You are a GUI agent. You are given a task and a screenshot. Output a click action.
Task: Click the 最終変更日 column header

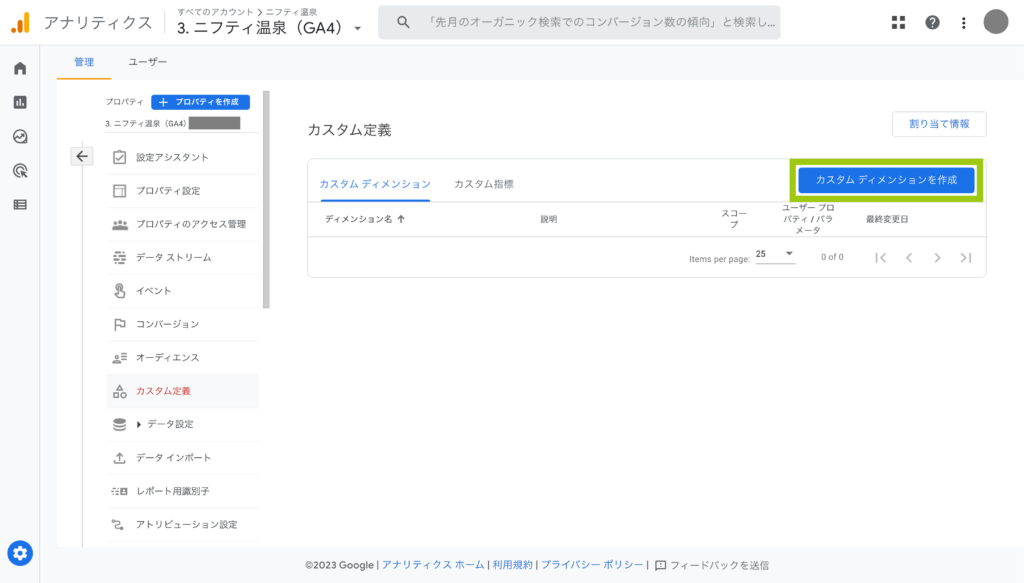(887, 219)
